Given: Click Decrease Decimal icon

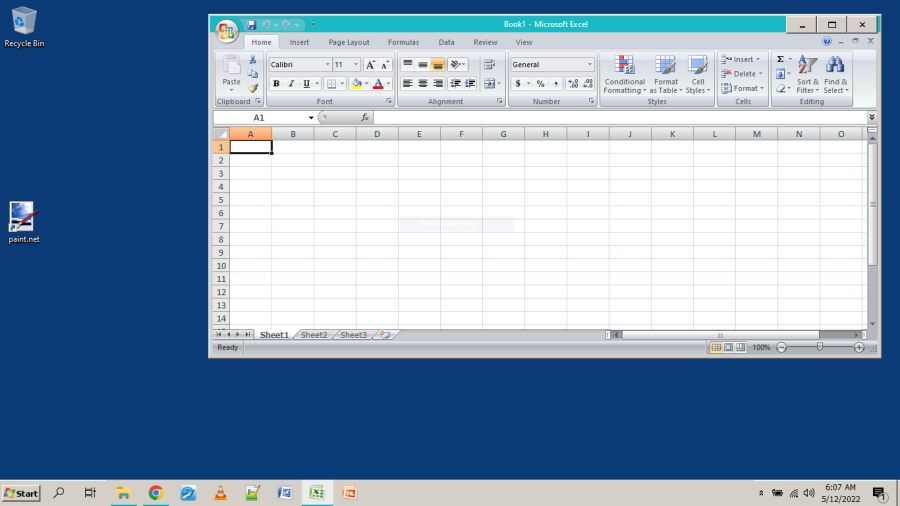Looking at the screenshot, I should (588, 84).
